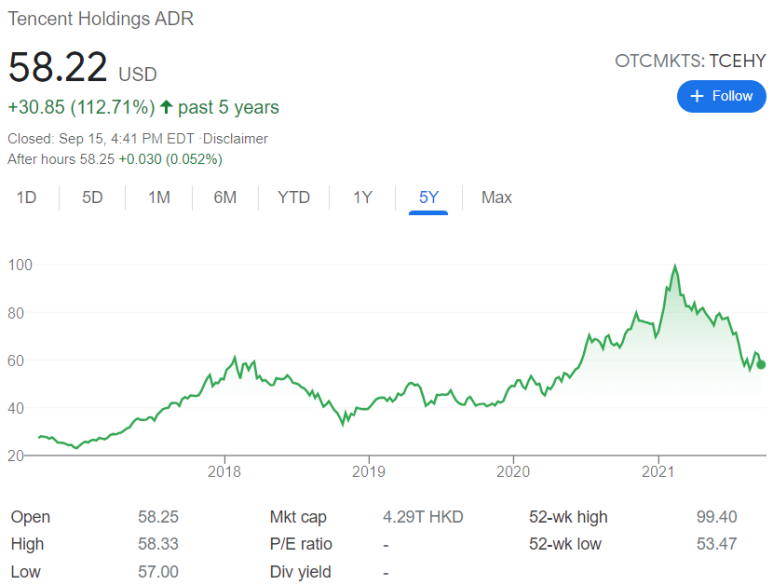
Task: Click the Closed: Sep 15, 4:41 PM EDT text
Action: (x=101, y=139)
